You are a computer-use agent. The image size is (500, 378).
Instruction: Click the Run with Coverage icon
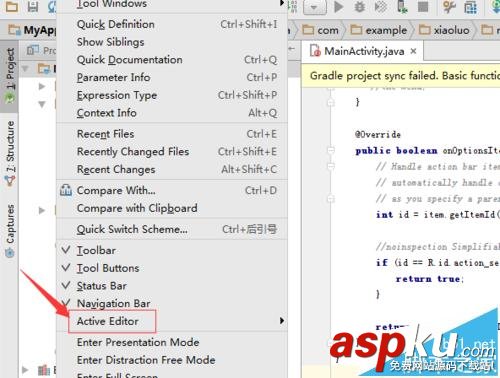(380, 7)
